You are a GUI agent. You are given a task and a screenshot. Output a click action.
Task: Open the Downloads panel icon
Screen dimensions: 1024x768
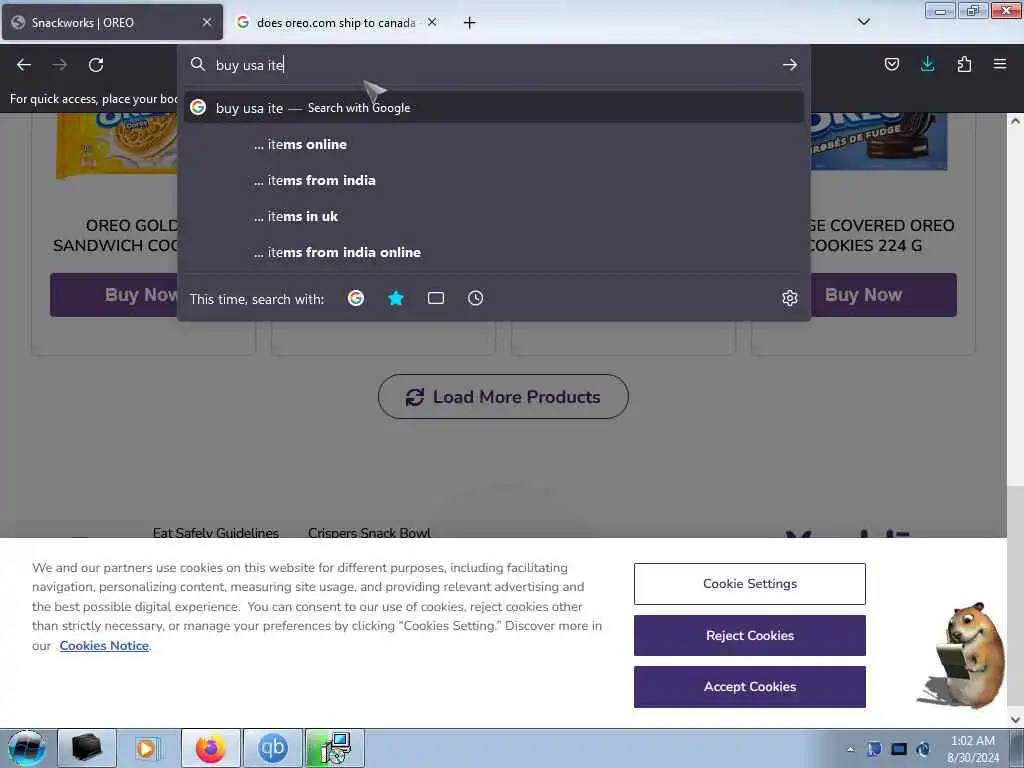click(x=927, y=64)
